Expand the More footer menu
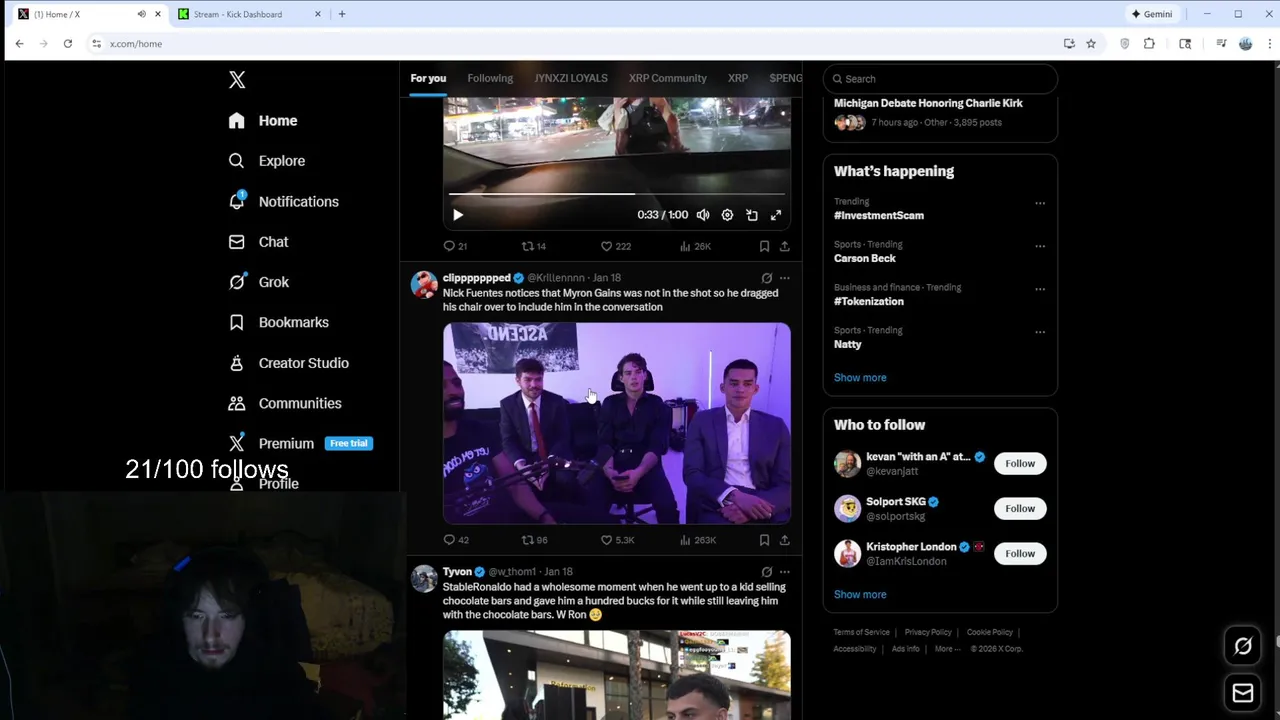1280x720 pixels. [946, 649]
